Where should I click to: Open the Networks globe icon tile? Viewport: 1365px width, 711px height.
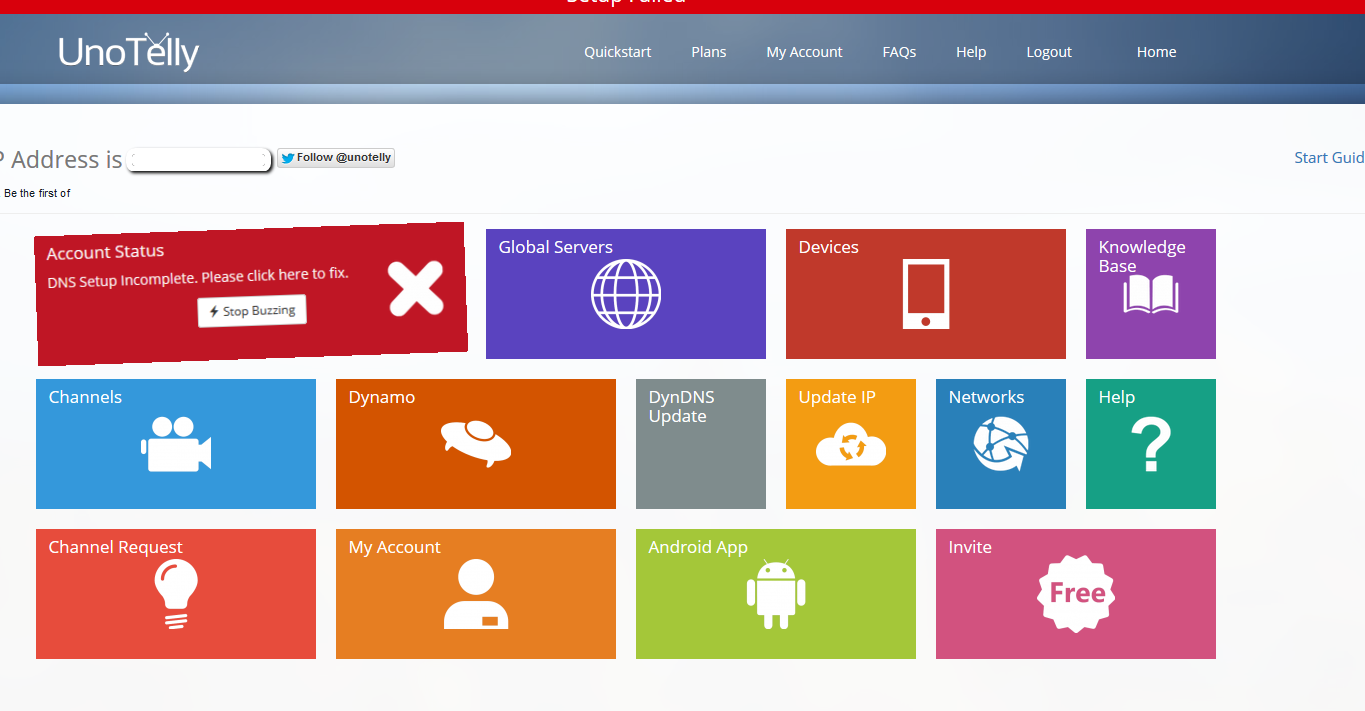pyautogui.click(x=1000, y=445)
